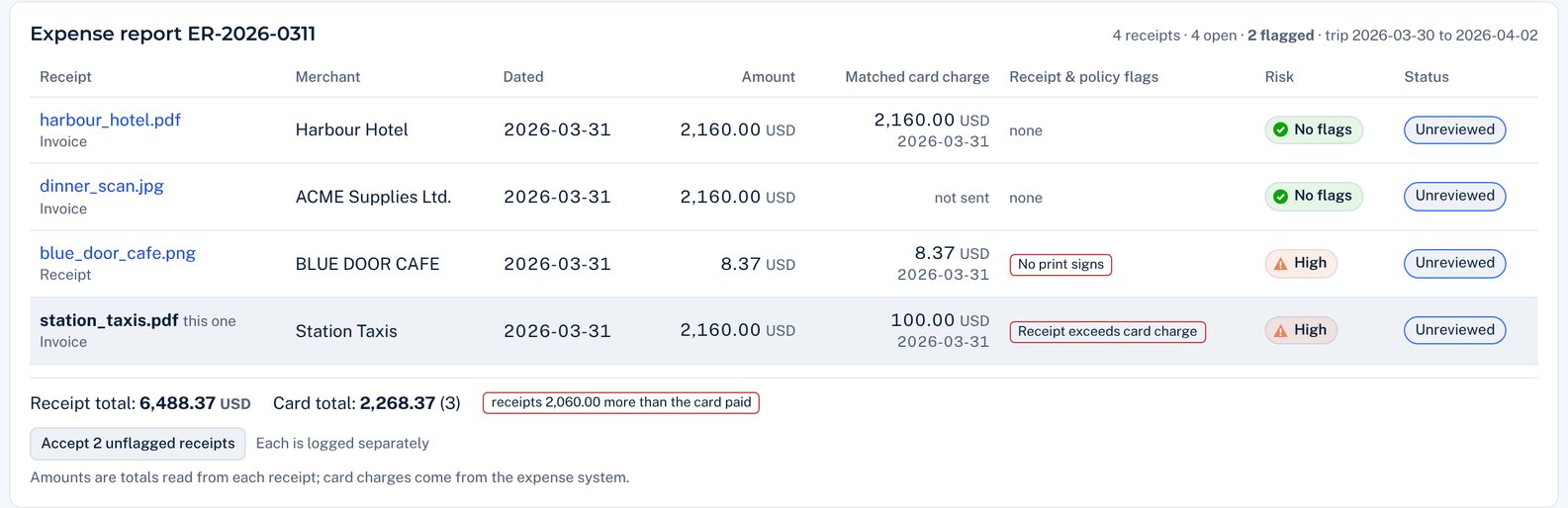Click the 100.00 USD matched card charge
Screen dimensions: 1568x508
tap(940, 320)
